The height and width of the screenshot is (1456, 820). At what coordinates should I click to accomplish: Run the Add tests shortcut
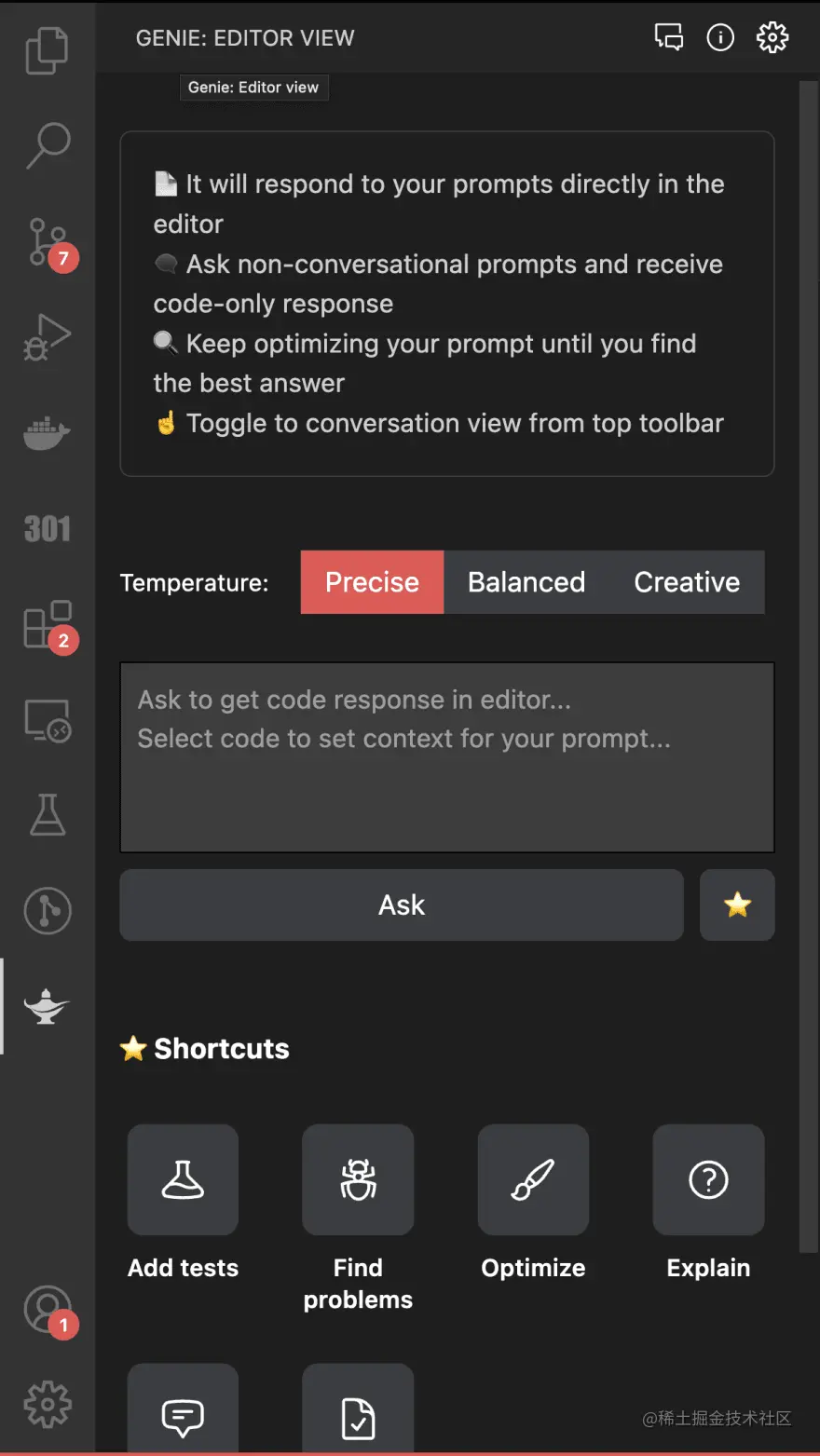[x=183, y=1180]
